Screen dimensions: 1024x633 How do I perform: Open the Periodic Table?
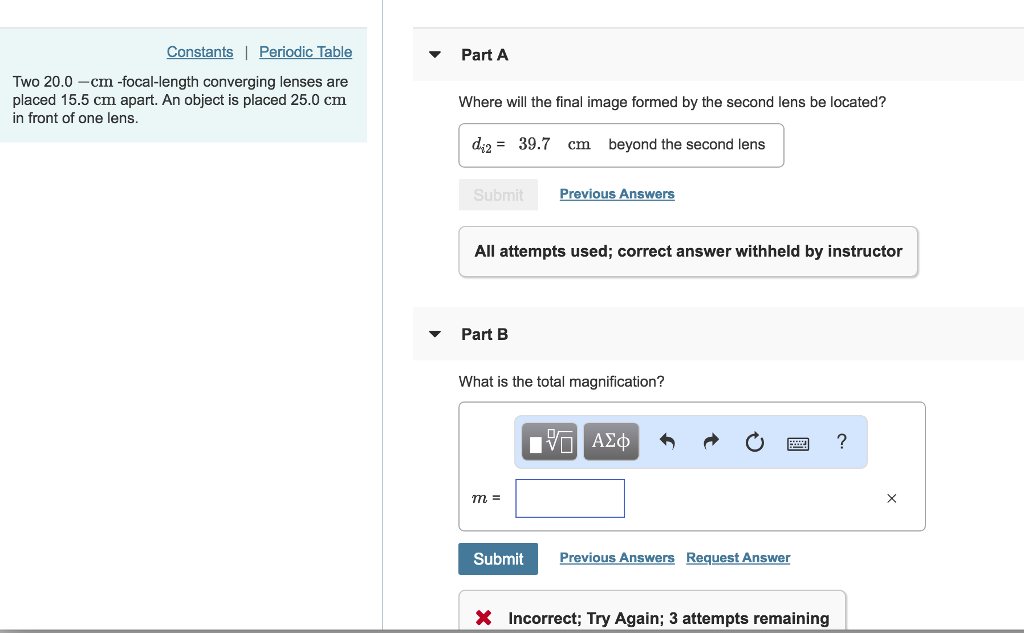pyautogui.click(x=305, y=52)
